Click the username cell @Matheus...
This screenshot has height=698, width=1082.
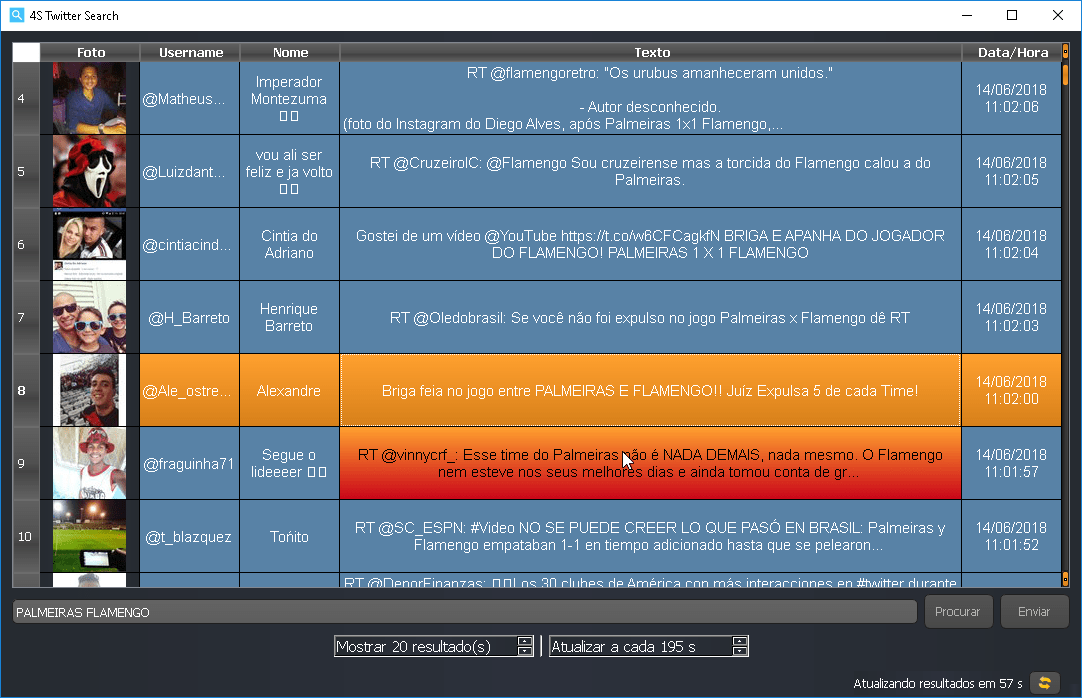pyautogui.click(x=190, y=99)
